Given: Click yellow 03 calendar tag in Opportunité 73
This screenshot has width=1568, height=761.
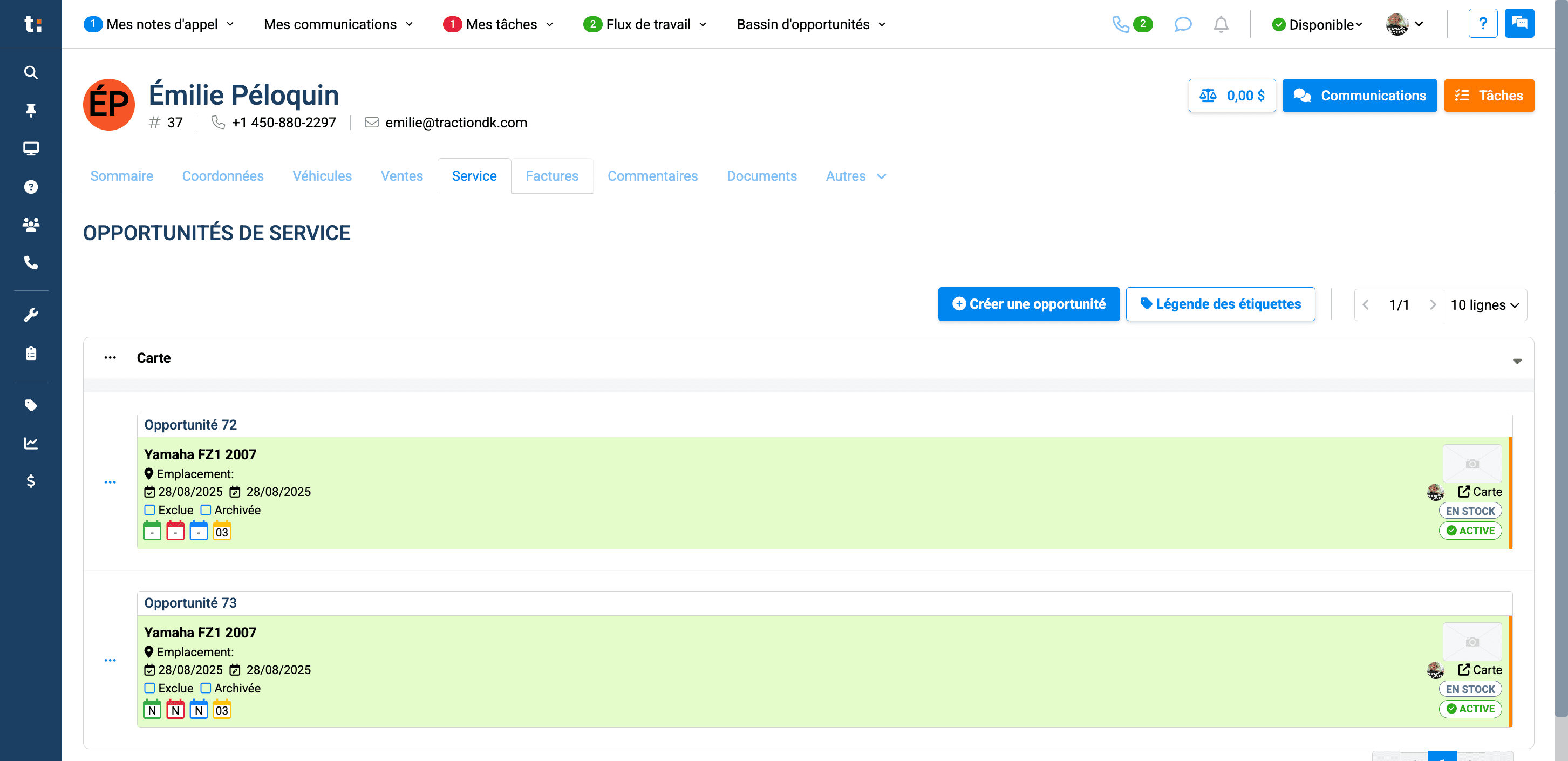Looking at the screenshot, I should [x=222, y=709].
